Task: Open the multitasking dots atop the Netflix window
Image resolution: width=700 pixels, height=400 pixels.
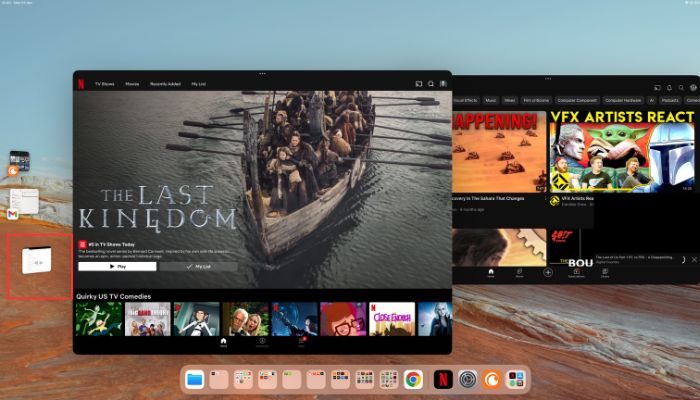Action: pos(262,74)
